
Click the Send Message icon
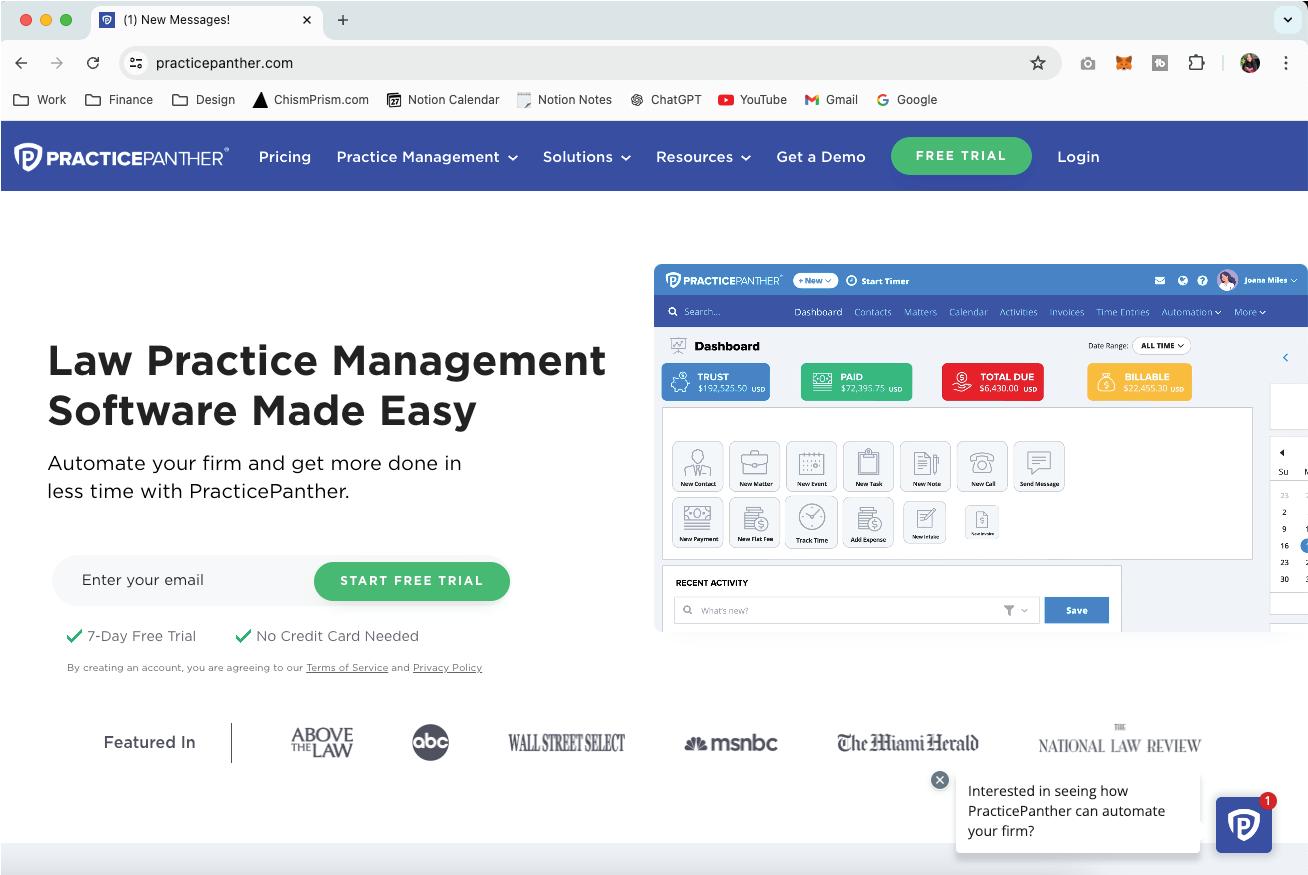[x=1039, y=466]
